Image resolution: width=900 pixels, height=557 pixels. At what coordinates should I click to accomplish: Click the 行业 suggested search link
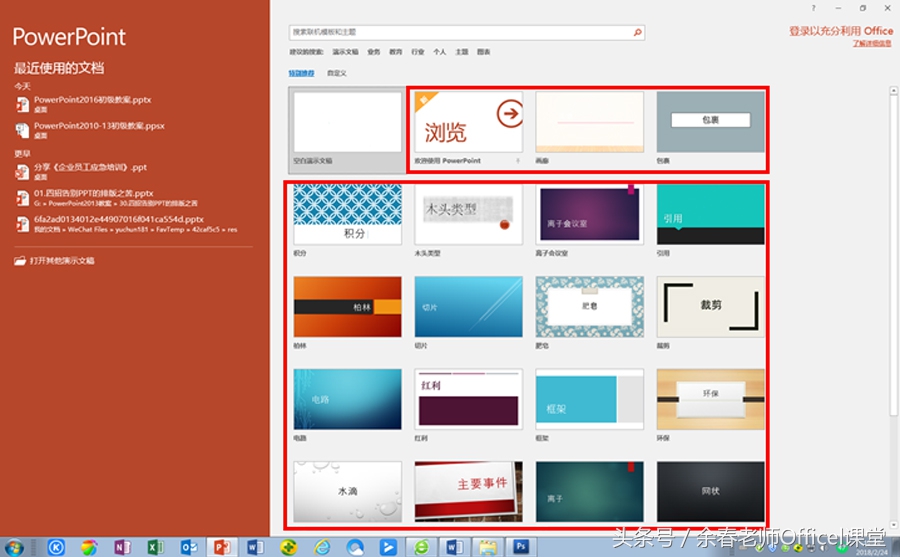point(417,52)
